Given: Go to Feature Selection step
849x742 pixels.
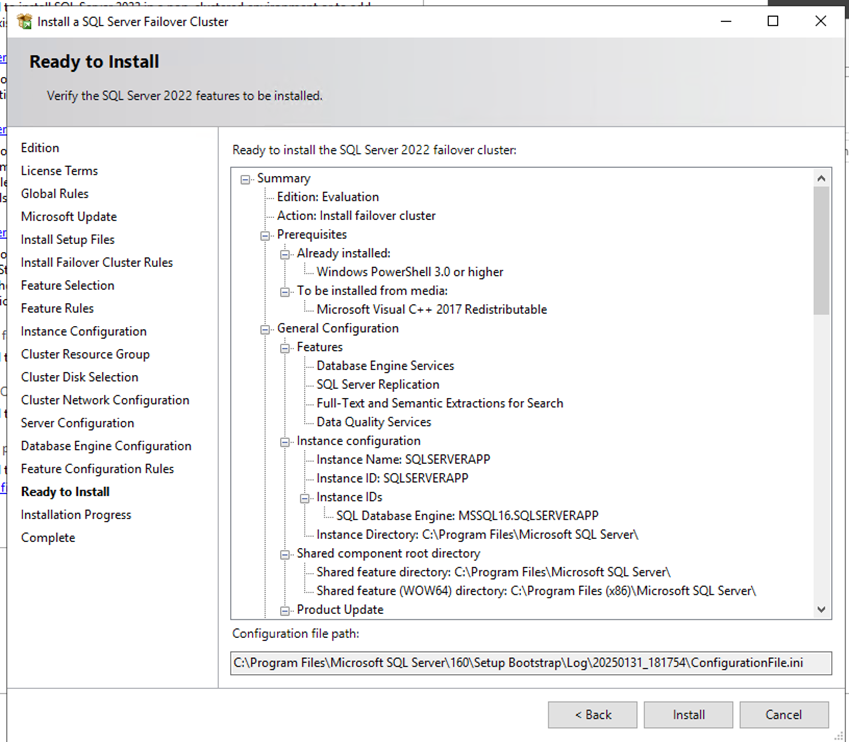Looking at the screenshot, I should 68,285.
